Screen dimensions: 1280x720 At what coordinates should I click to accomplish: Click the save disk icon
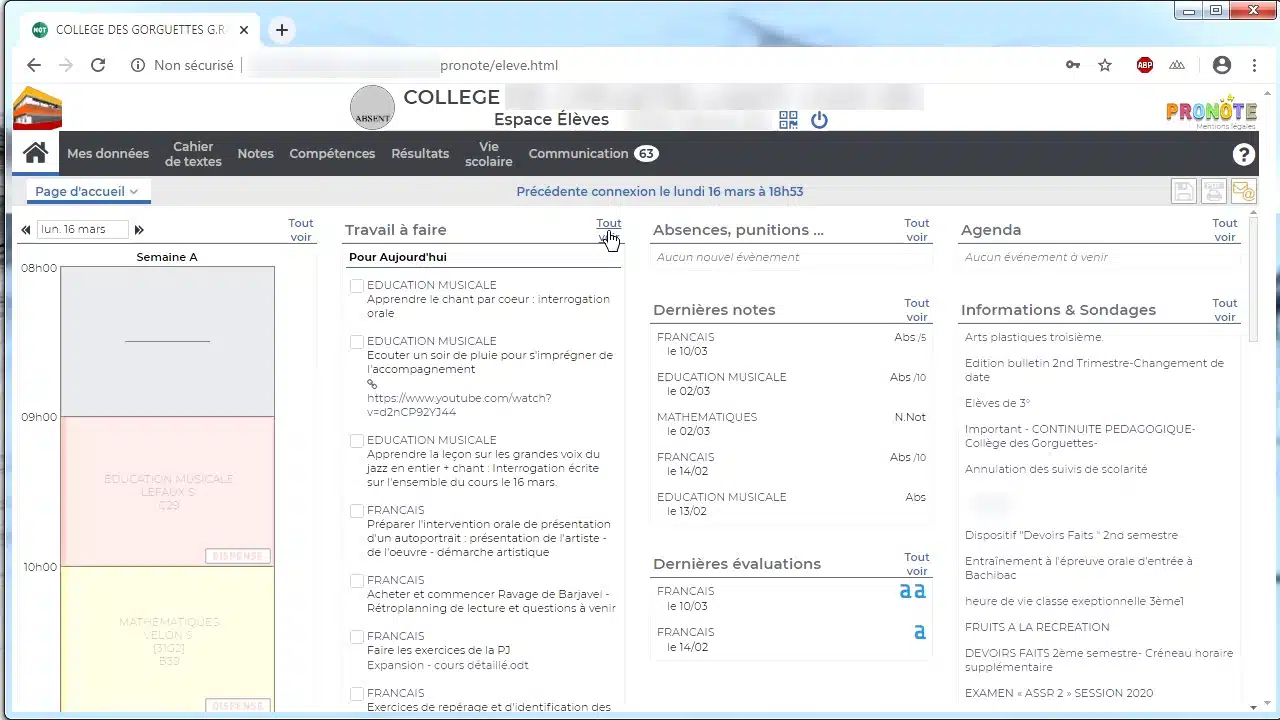point(1184,191)
